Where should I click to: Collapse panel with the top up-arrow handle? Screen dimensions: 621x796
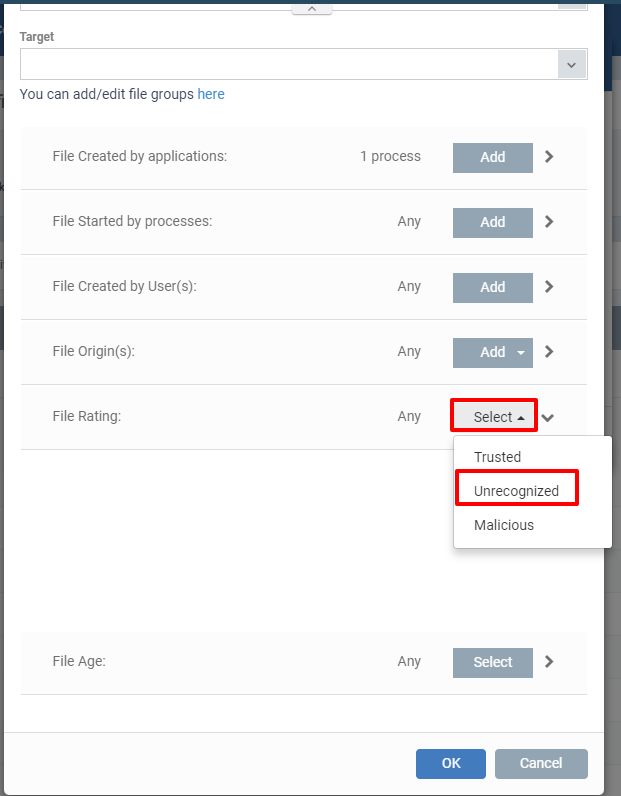coord(312,9)
